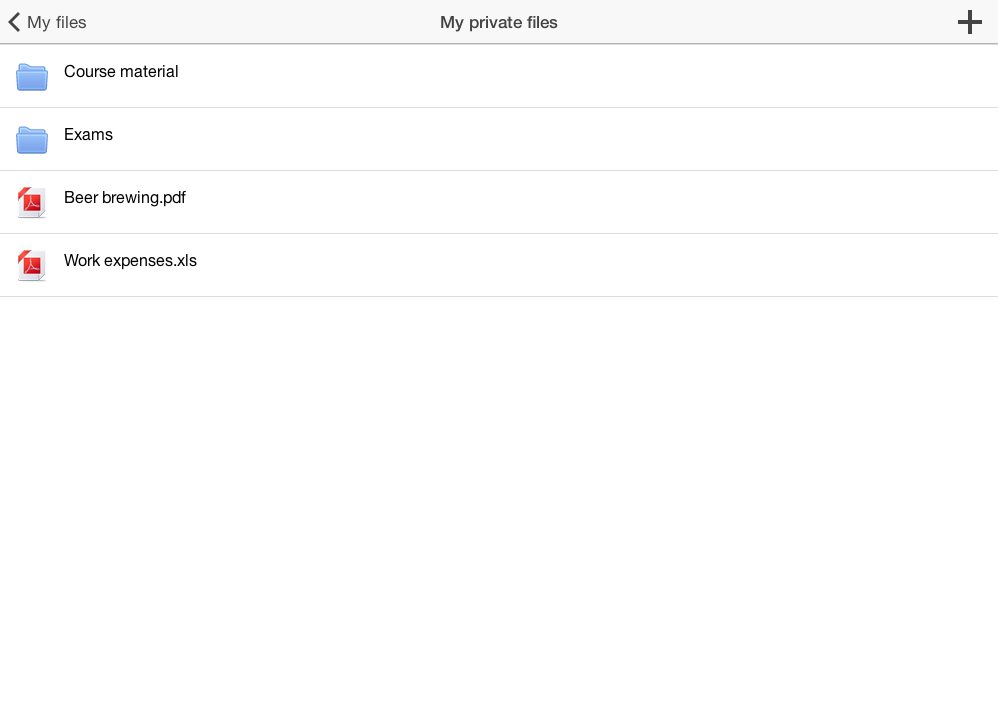Open the Course material folder name
The height and width of the screenshot is (728, 998).
121,71
